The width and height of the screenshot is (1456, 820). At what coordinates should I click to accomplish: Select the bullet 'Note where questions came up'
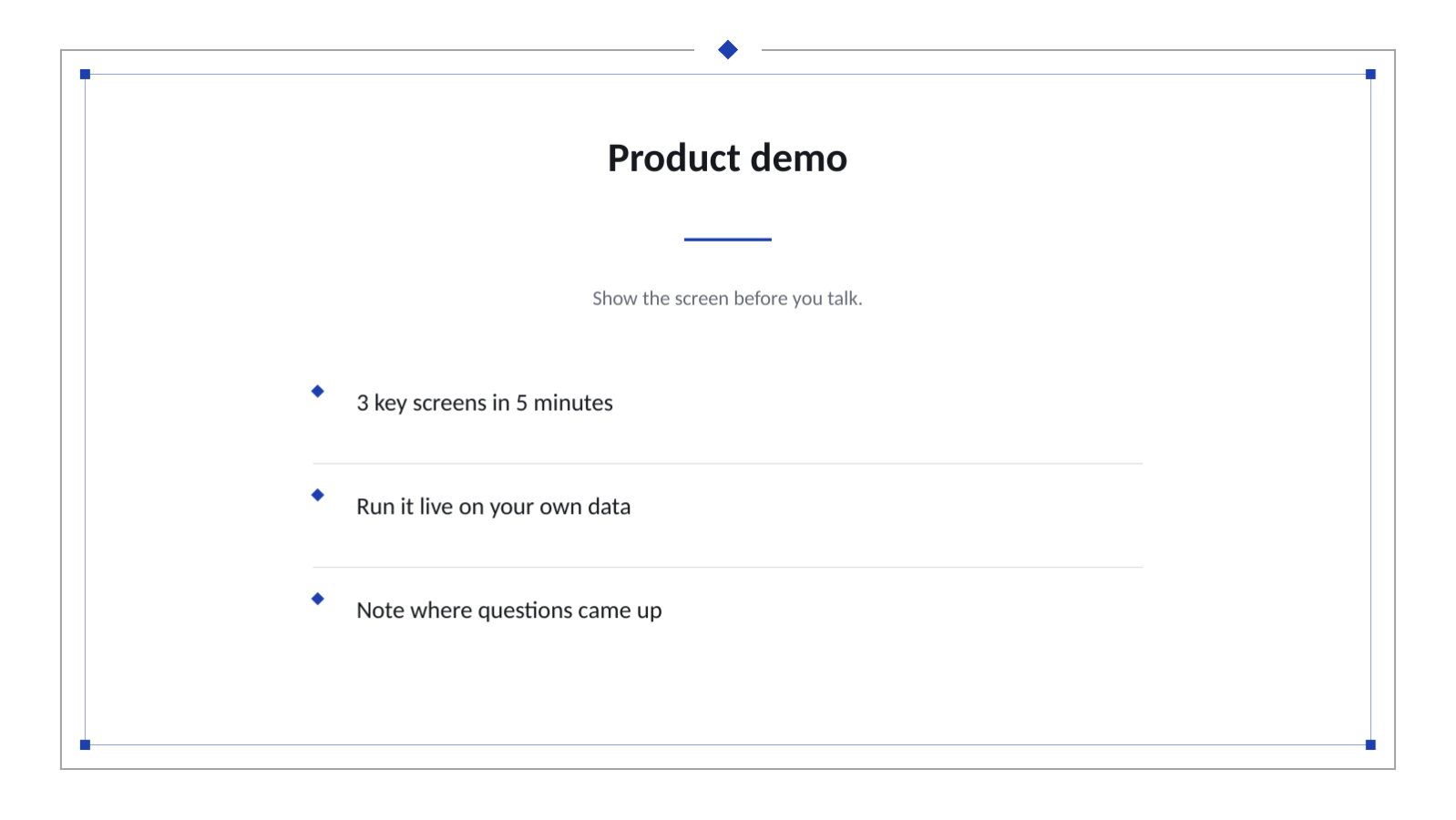coord(508,610)
